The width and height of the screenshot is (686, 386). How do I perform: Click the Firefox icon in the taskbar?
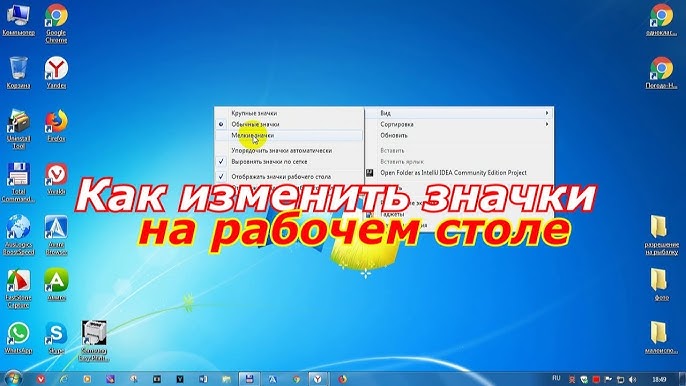pos(342,379)
